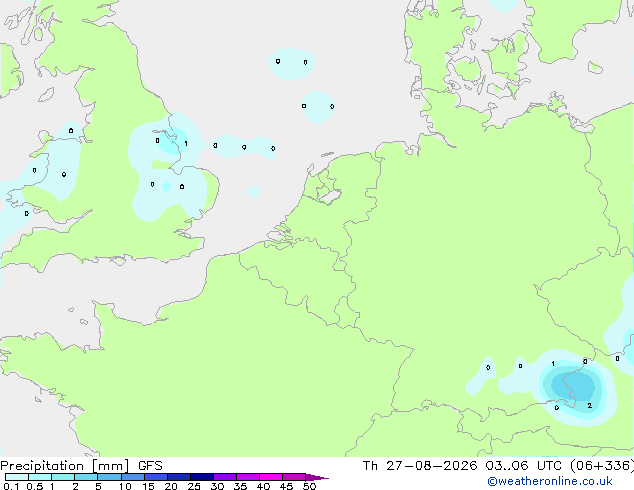Image resolution: width=634 pixels, height=490 pixels.
Task: Select the purple swatch between 30 and 35
Action: [x=225, y=477]
